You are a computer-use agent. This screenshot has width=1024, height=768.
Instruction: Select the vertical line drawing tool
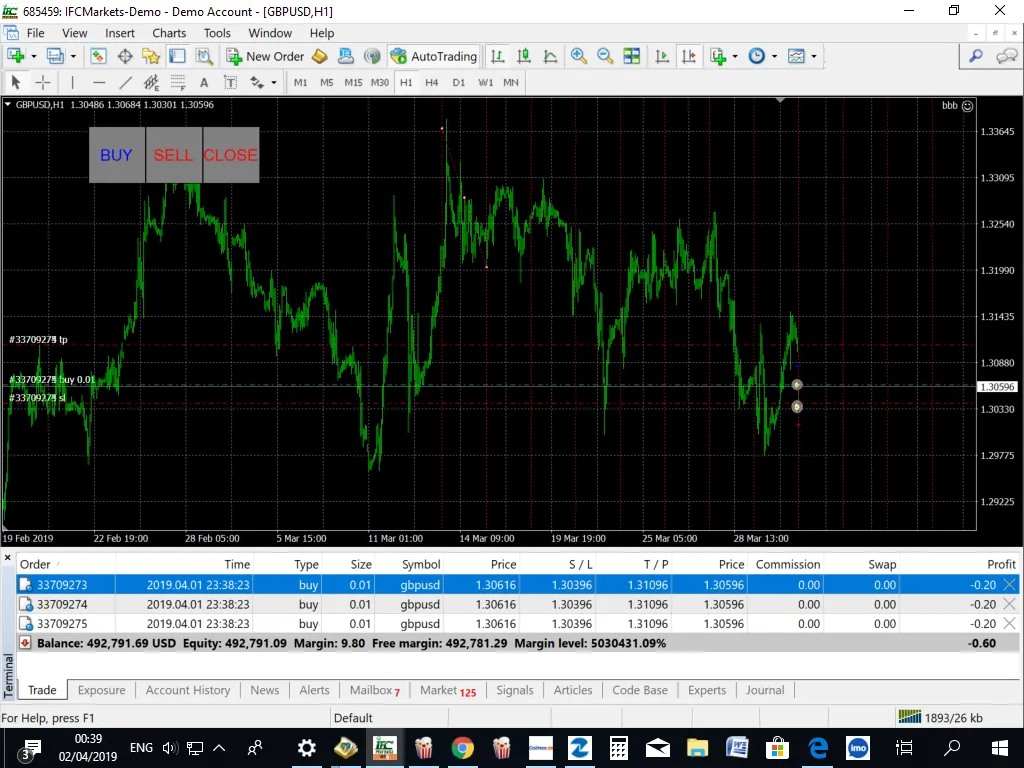click(72, 82)
